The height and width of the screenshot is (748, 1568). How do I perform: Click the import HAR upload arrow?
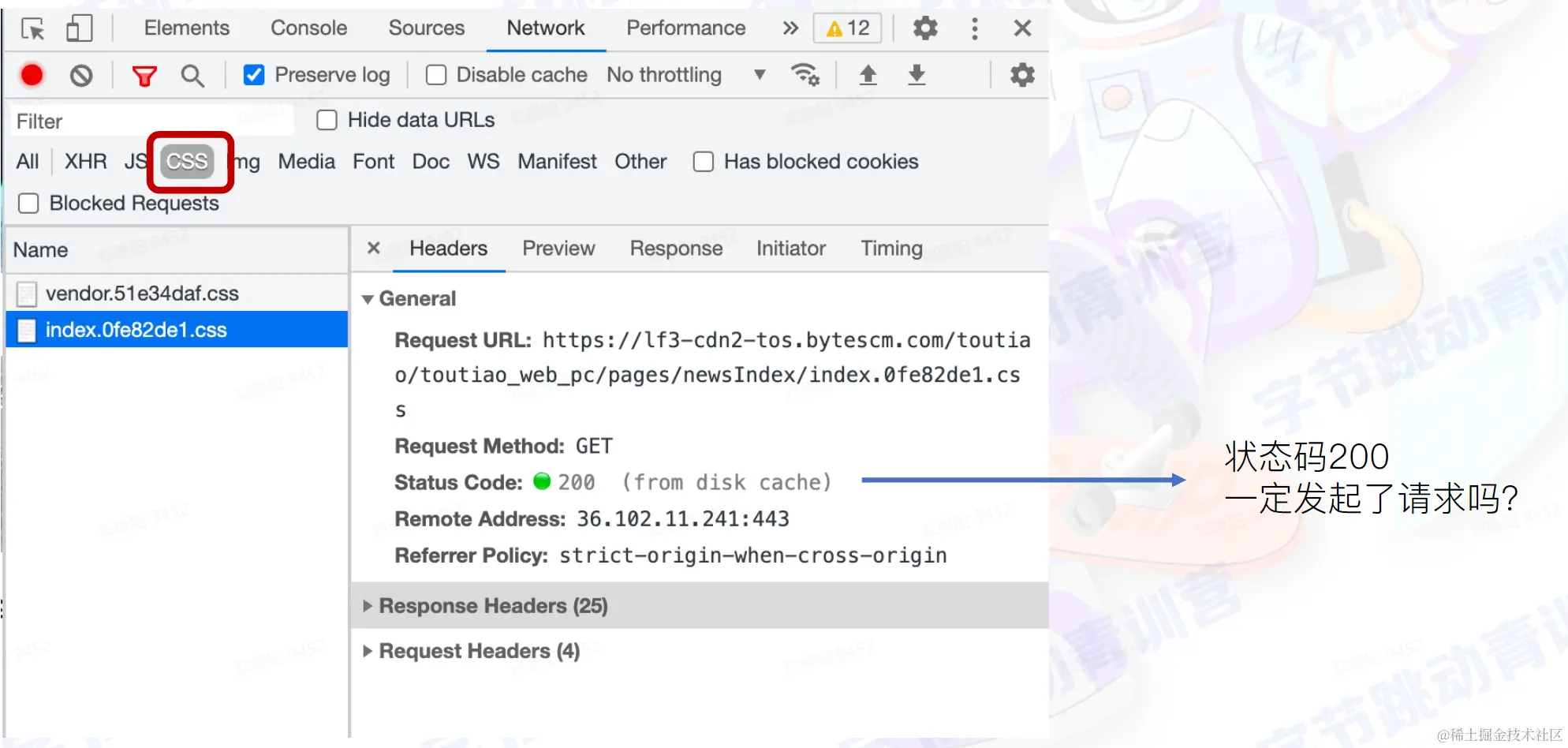868,75
